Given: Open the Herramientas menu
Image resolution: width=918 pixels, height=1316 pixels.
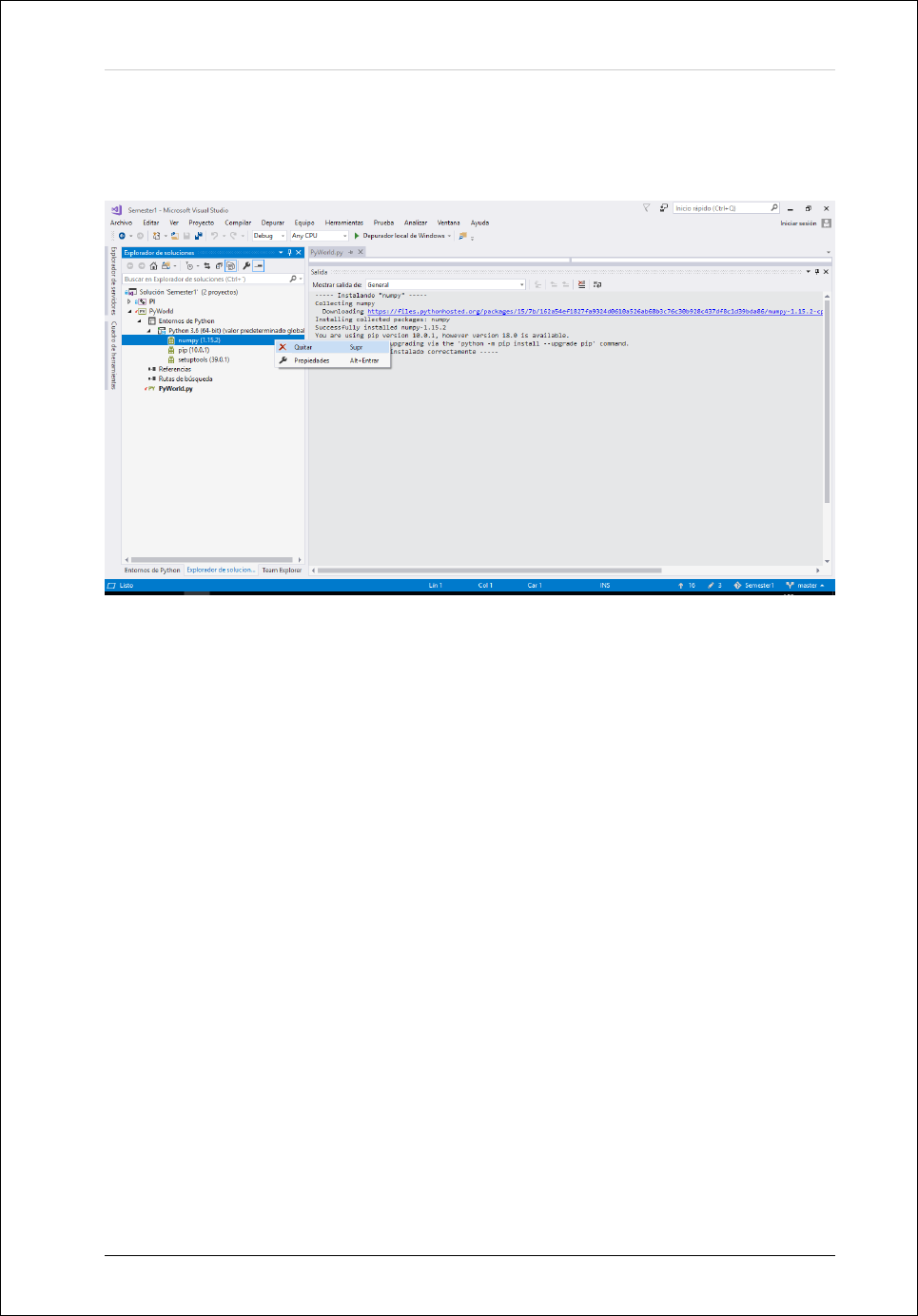Looking at the screenshot, I should coord(344,223).
